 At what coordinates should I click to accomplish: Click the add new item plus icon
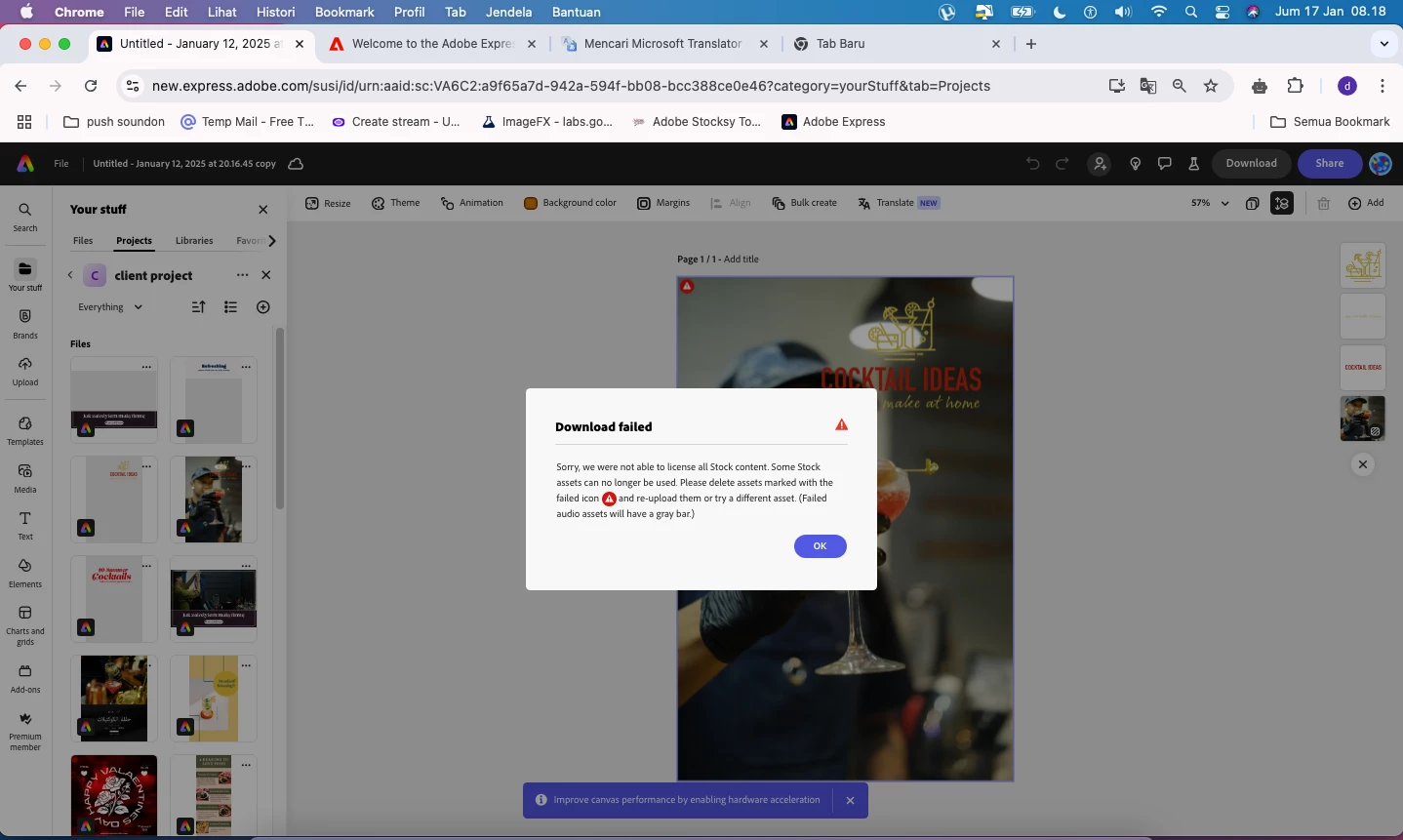click(x=262, y=306)
